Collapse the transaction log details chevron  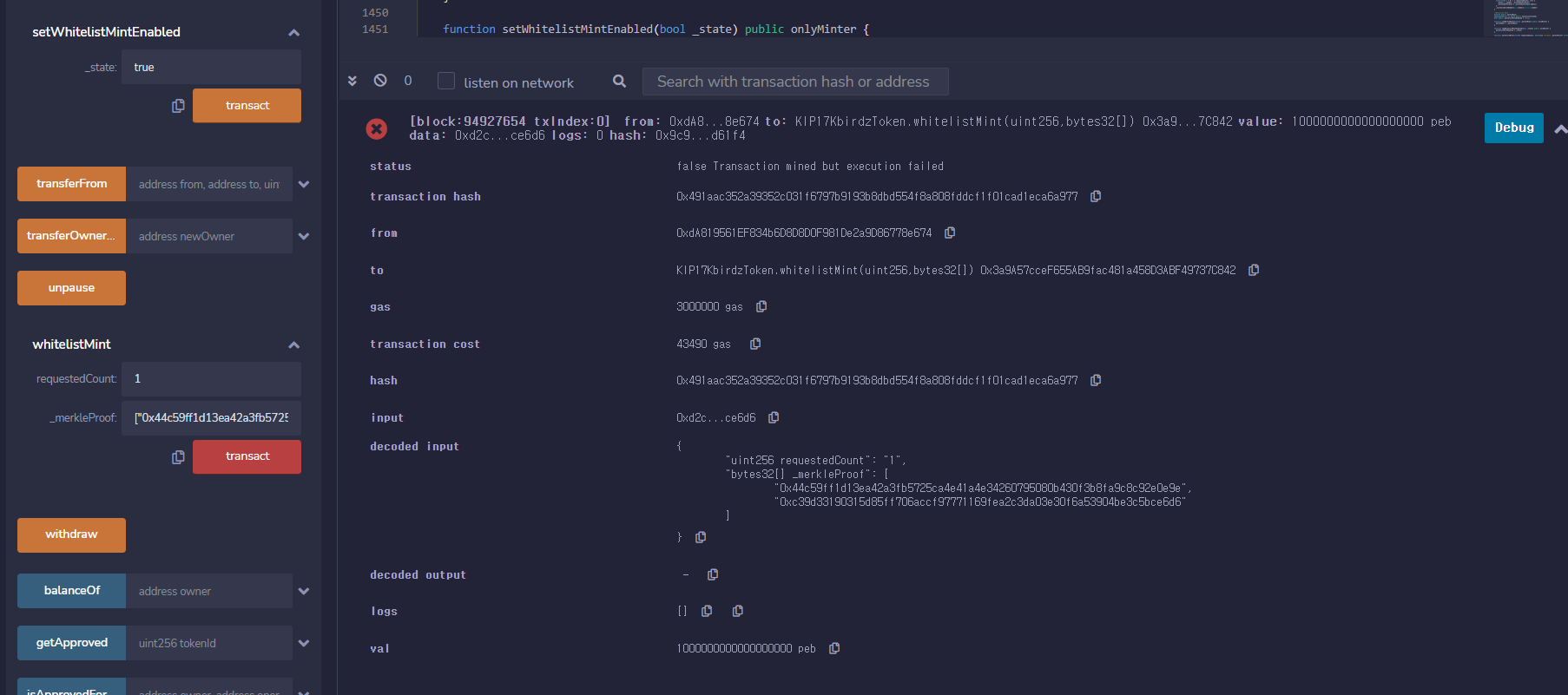[1560, 128]
